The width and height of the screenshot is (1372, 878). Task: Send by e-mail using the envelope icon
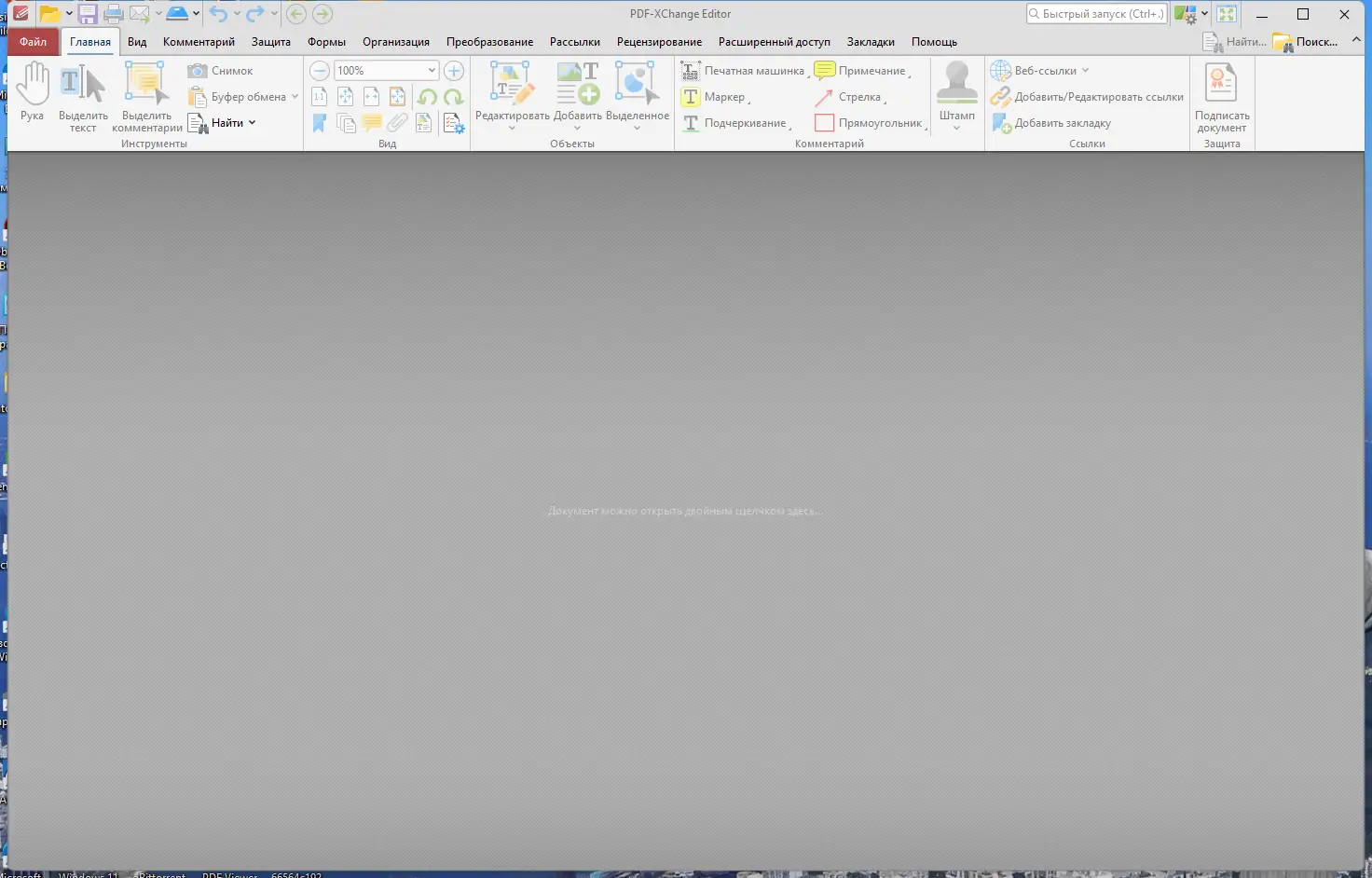click(140, 14)
